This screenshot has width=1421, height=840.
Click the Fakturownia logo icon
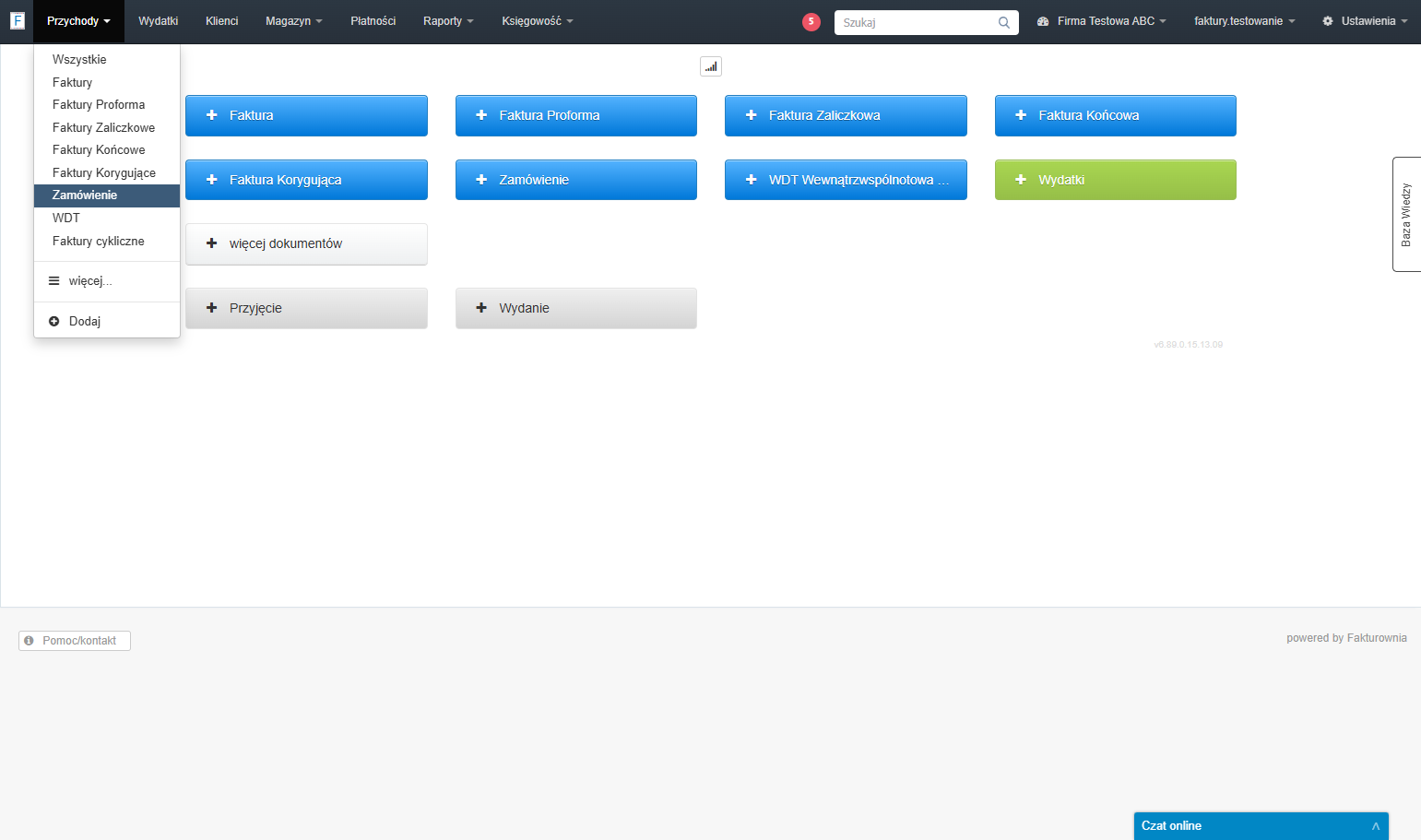pos(18,20)
